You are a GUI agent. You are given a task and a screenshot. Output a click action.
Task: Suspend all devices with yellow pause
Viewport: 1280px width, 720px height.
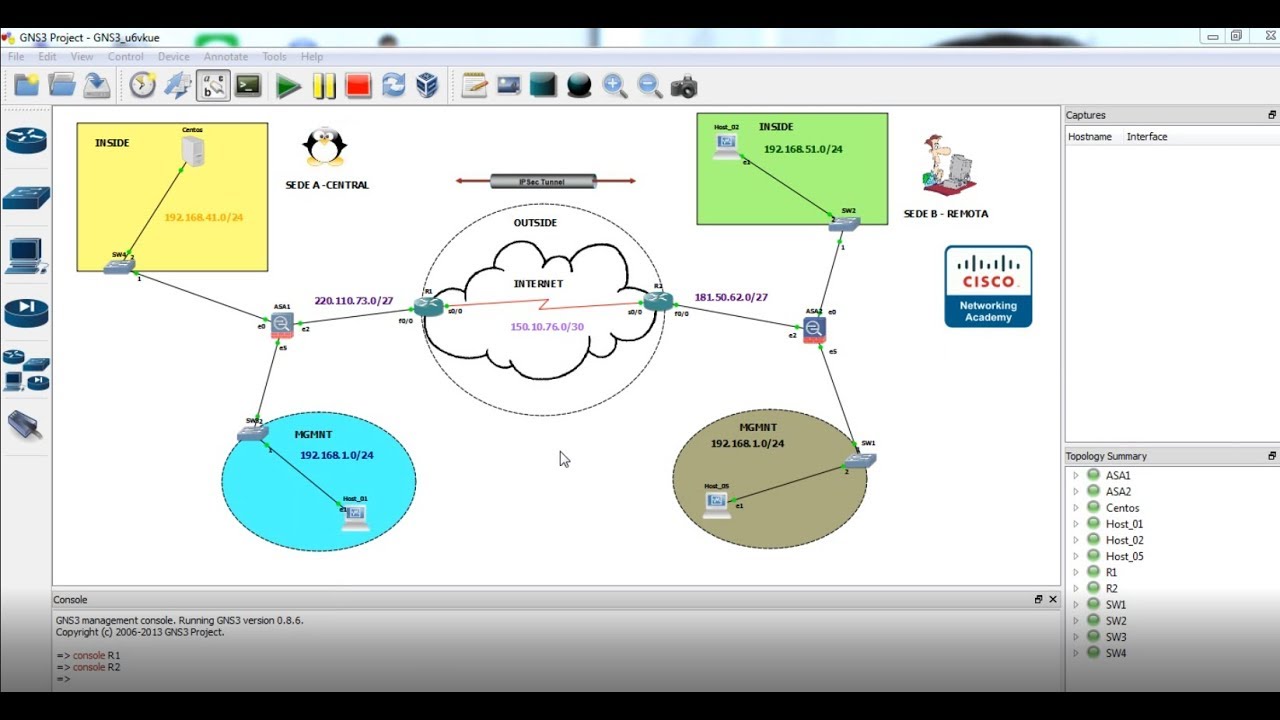323,86
